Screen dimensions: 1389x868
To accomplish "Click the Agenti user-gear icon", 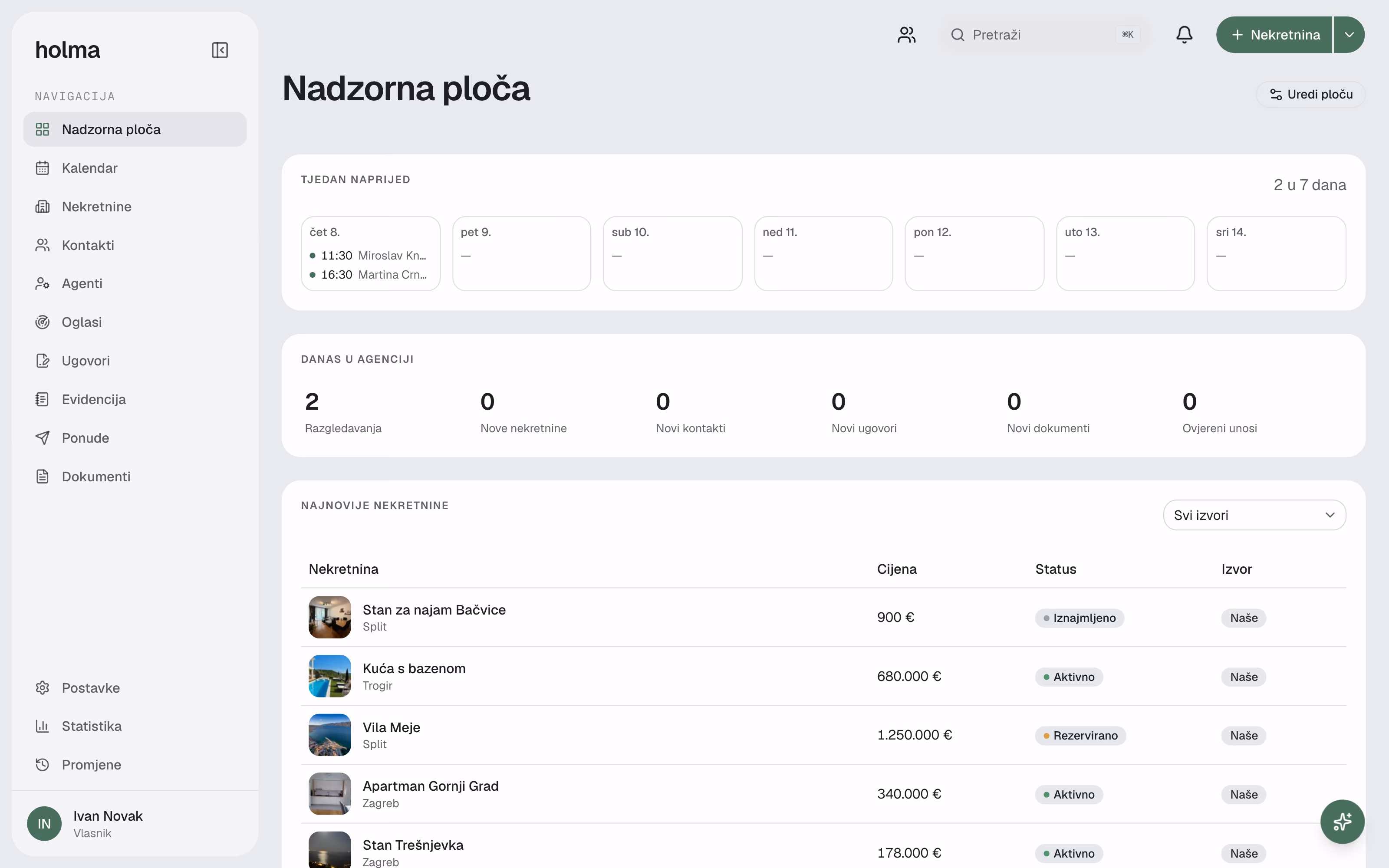I will click(43, 283).
